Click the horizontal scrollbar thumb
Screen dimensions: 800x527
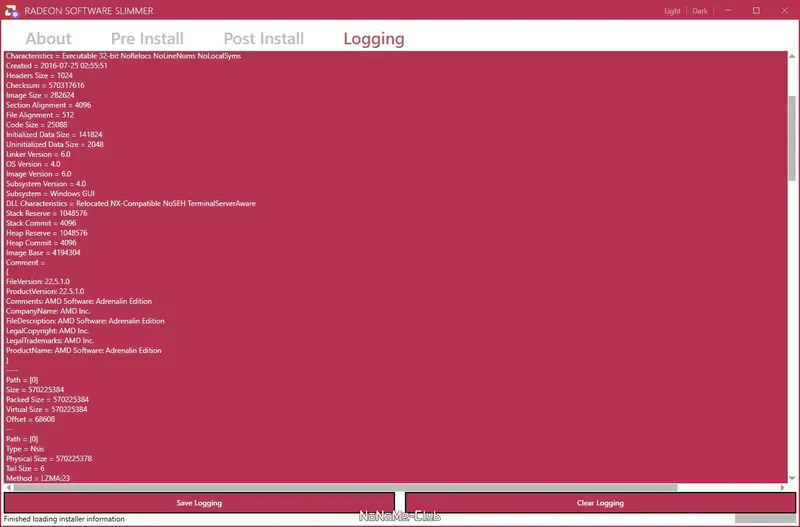click(345, 487)
